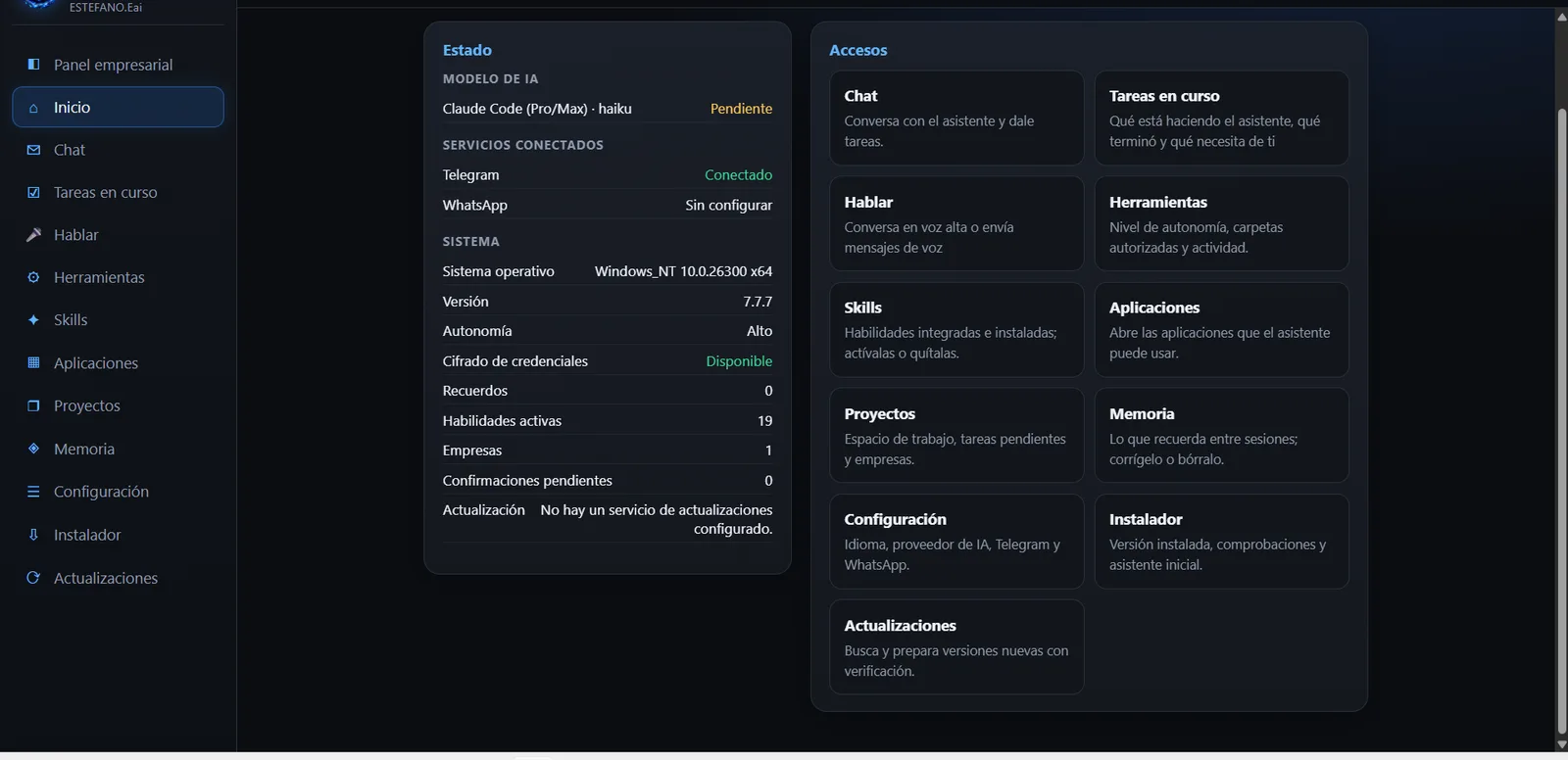Click the version number 7.7.7

coord(758,302)
